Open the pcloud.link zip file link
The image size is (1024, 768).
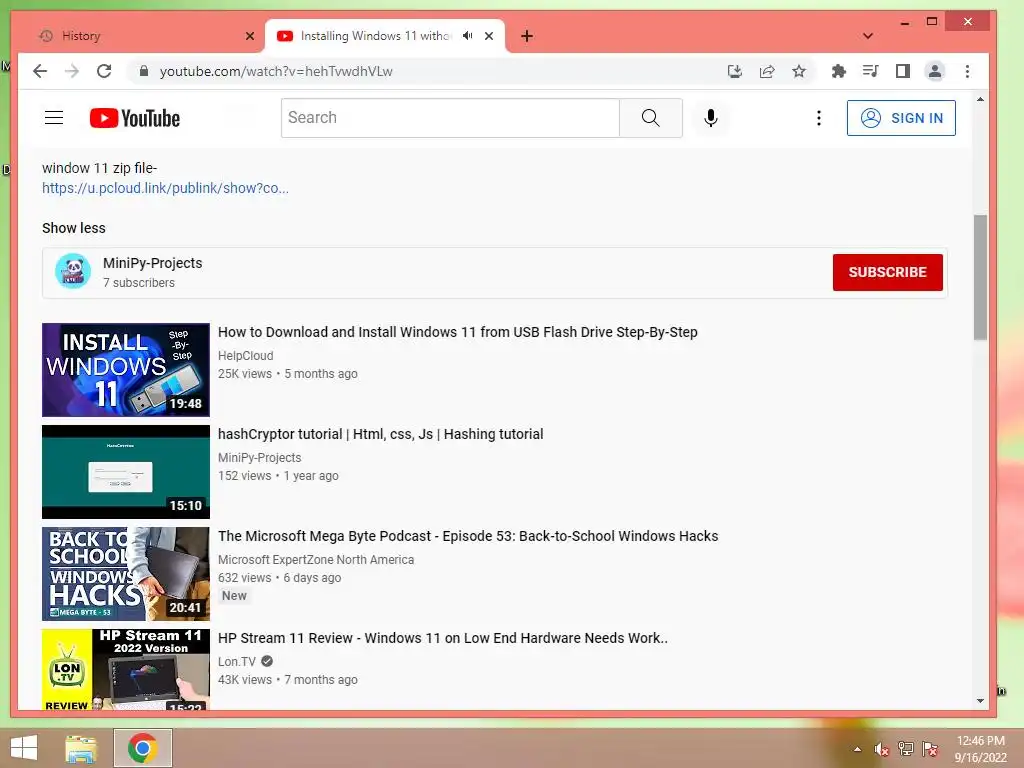(165, 188)
